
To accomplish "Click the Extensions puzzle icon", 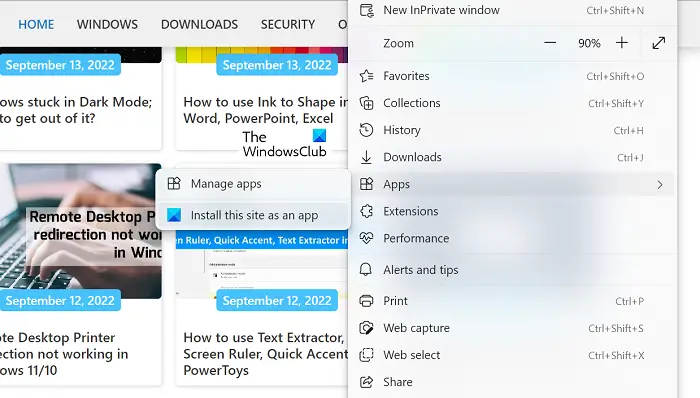I will (367, 211).
